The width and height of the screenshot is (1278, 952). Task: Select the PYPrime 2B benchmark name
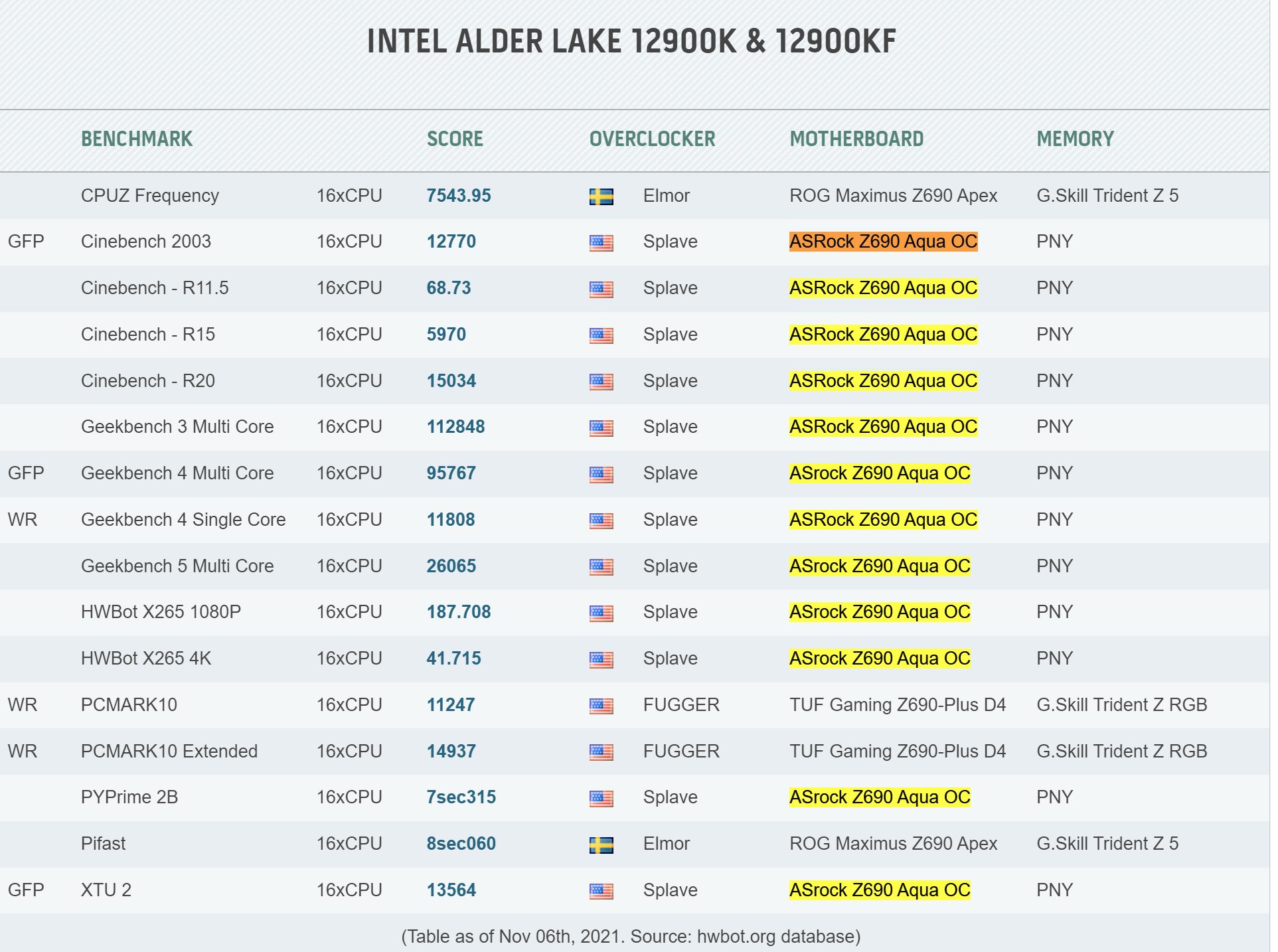pos(129,797)
